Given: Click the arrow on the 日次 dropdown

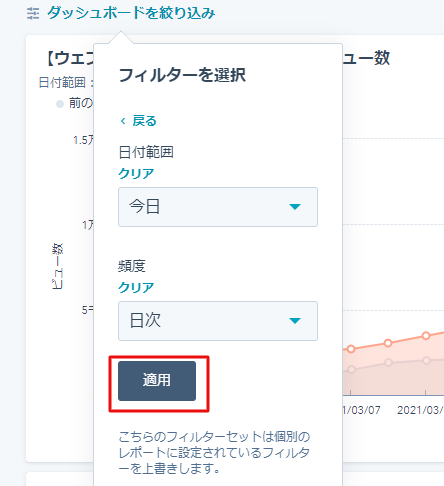Looking at the screenshot, I should coord(295,321).
